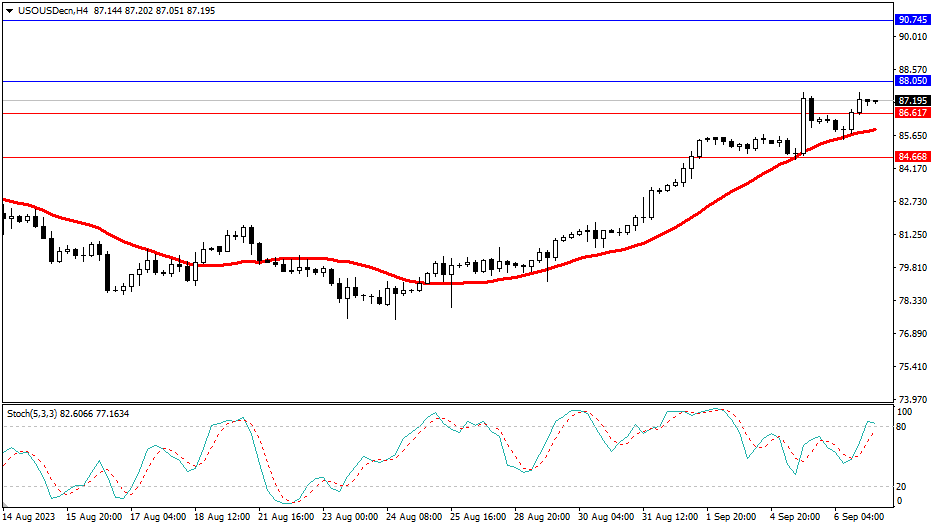Image resolution: width=934 pixels, height=527 pixels.
Task: Select the 86.617 red price label
Action: (x=912, y=114)
